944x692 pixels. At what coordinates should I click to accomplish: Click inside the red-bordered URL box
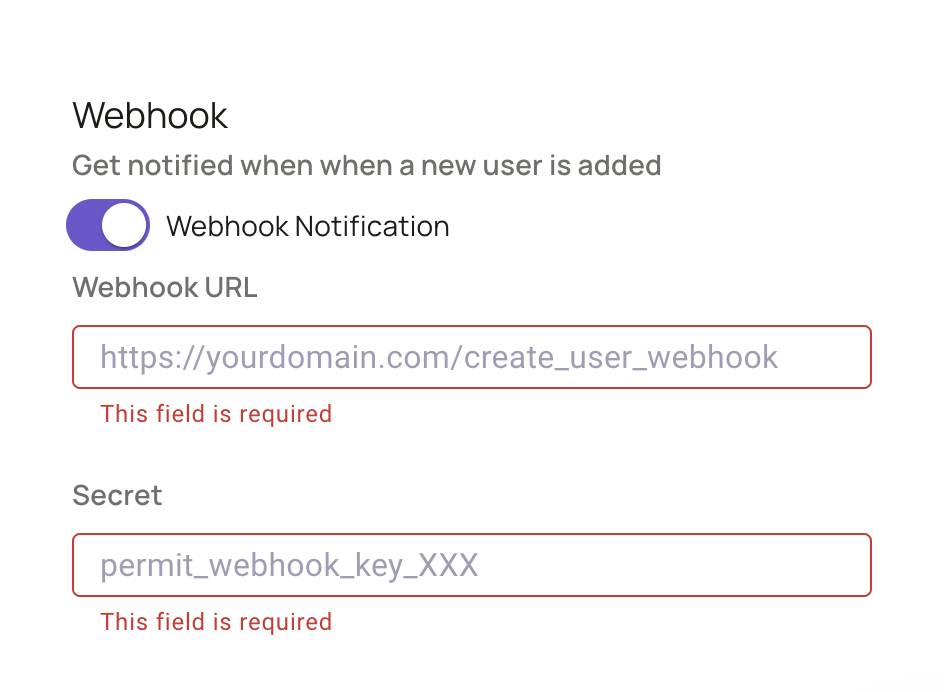pos(470,357)
